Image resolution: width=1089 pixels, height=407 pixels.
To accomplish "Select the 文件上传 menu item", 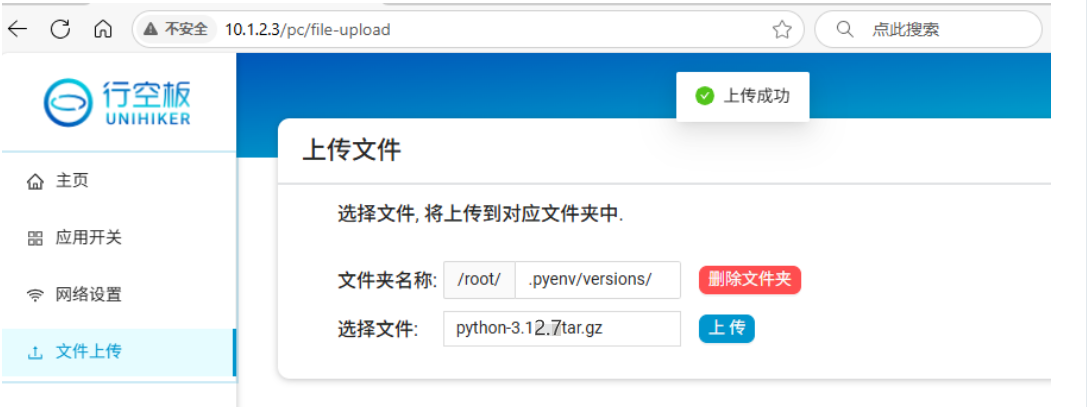I will pos(117,352).
